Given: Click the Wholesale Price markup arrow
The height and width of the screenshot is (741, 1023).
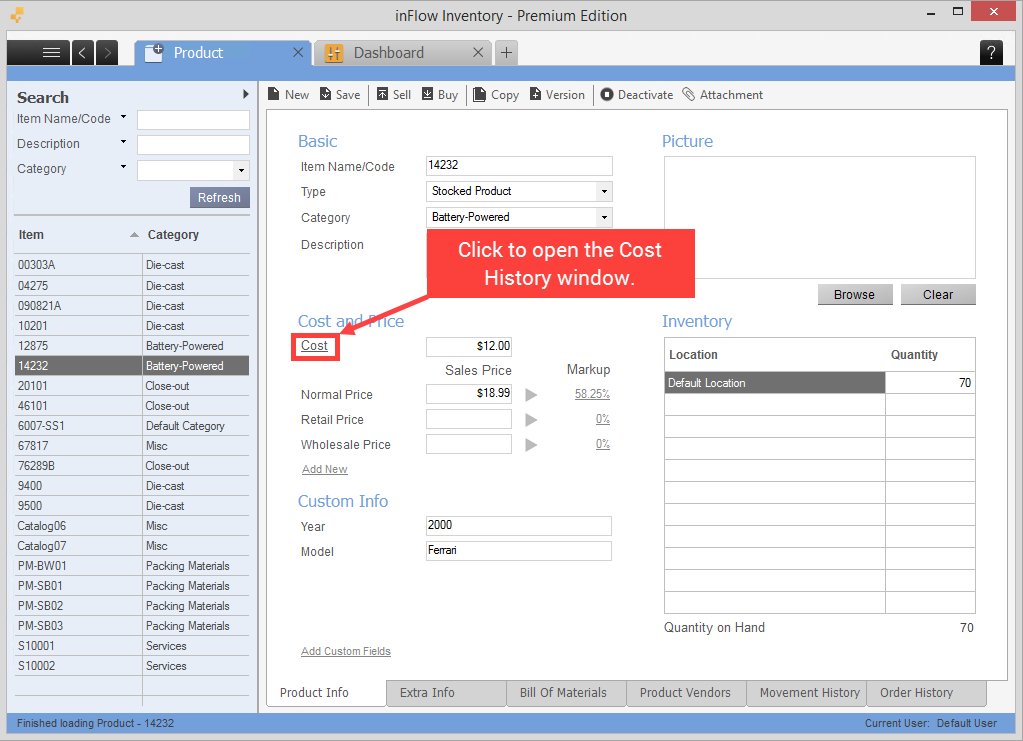Looking at the screenshot, I should coord(531,445).
